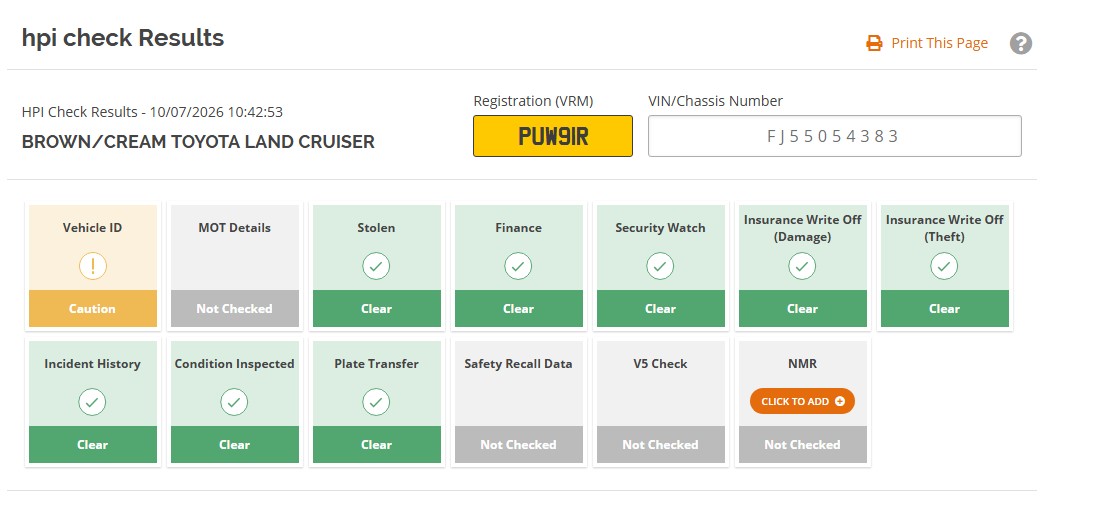Screen dimensions: 1093x507
Task: Open the Safety Recall Data tile
Action: click(x=518, y=402)
